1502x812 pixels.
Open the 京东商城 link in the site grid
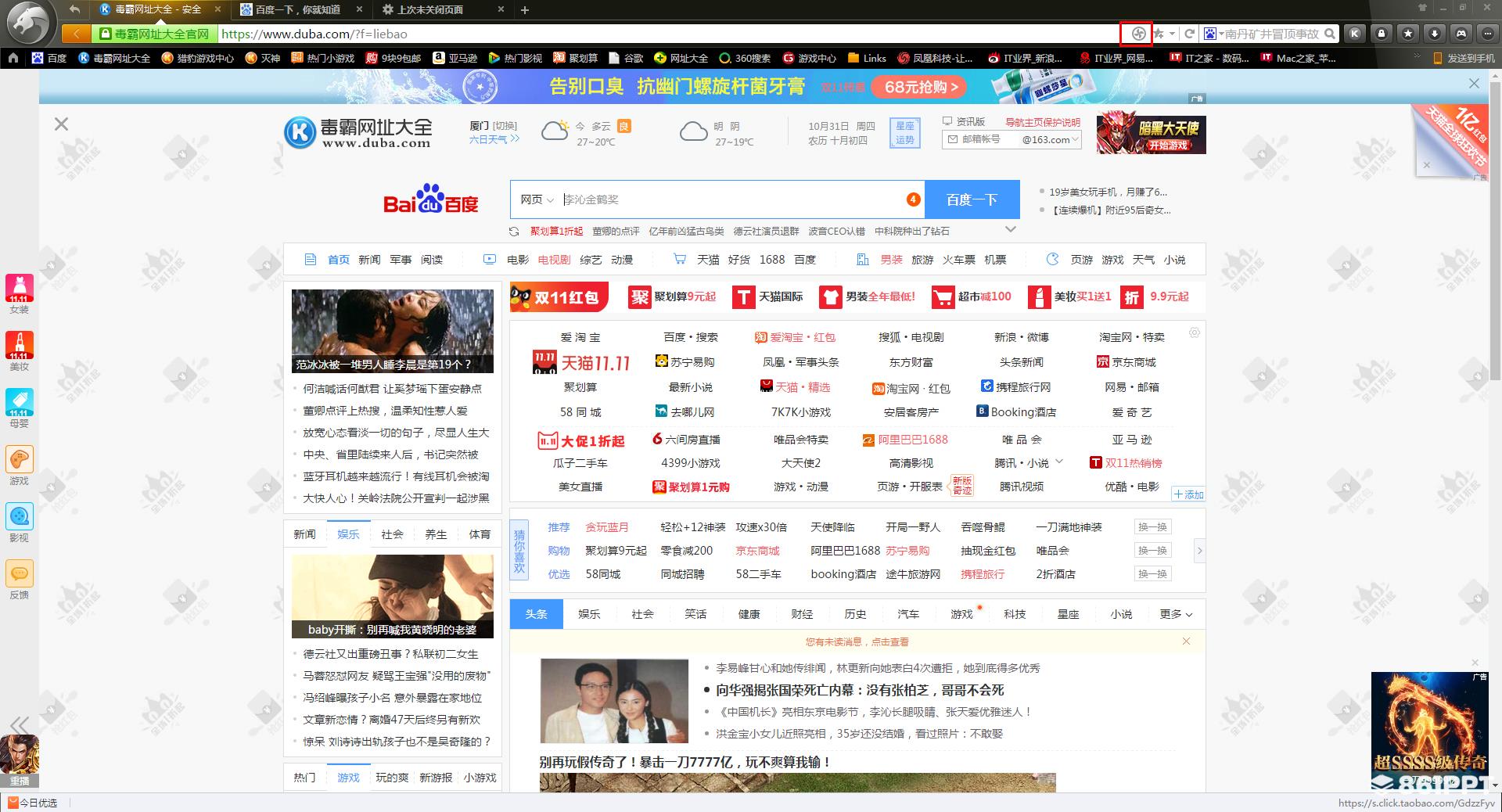point(1126,362)
